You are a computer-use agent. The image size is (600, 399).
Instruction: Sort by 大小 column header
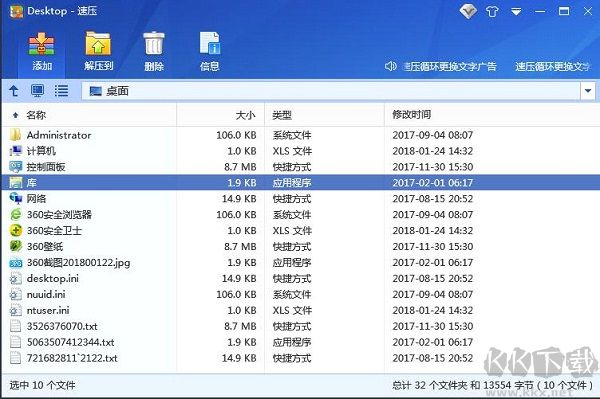coord(245,115)
